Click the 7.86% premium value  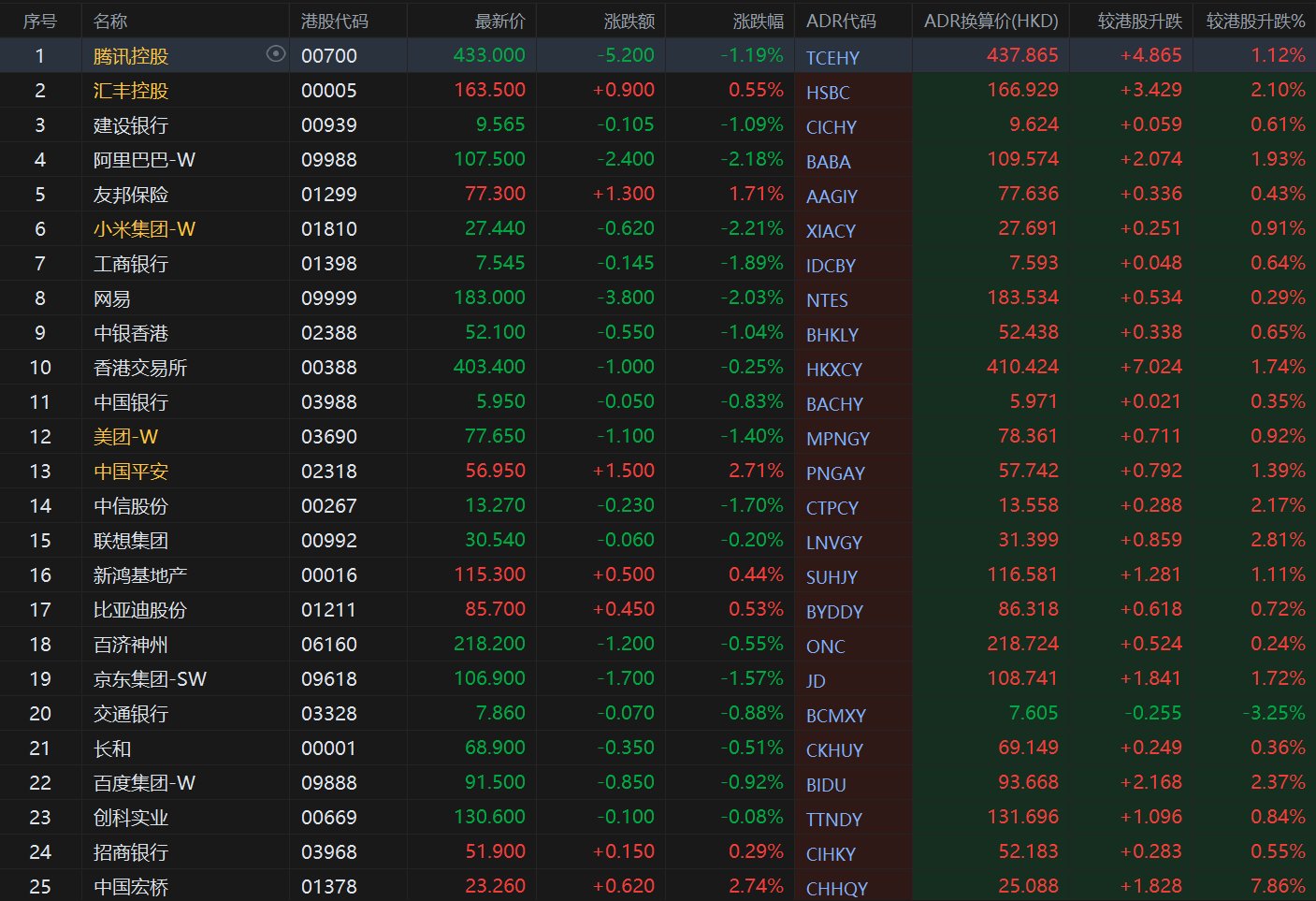click(1279, 886)
